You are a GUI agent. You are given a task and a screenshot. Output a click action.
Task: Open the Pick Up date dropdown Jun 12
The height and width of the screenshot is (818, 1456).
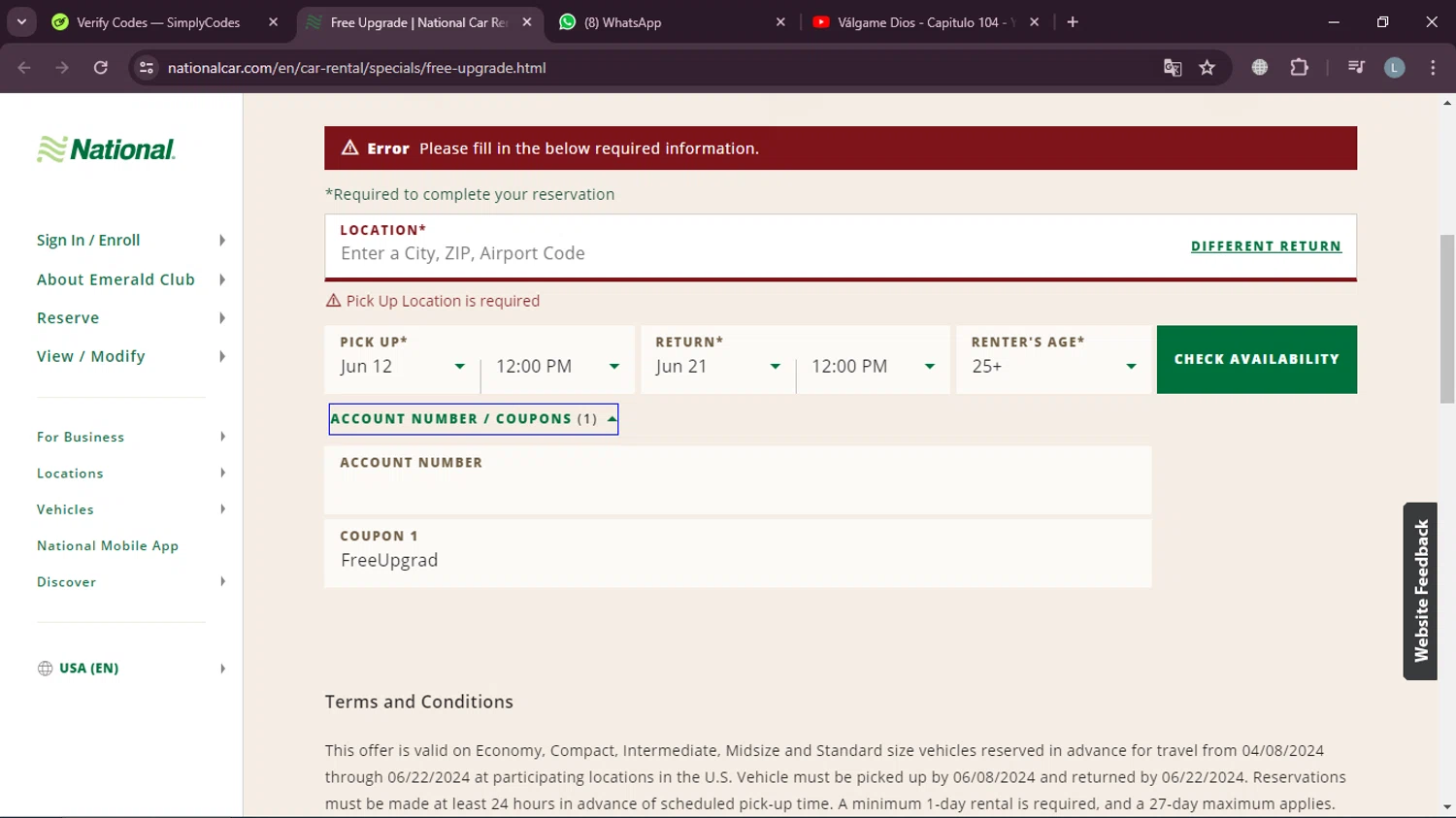pos(402,367)
